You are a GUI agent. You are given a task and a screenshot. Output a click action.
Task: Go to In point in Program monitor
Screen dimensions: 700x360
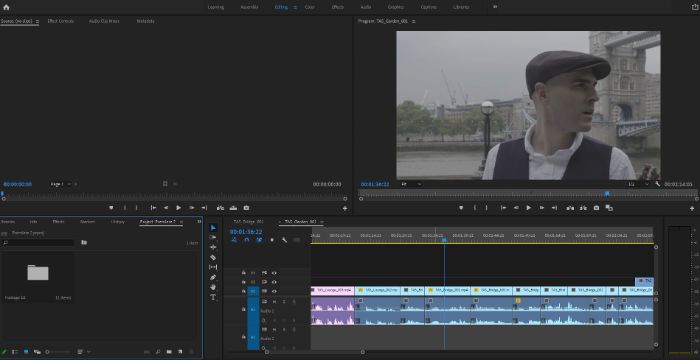pos(503,208)
